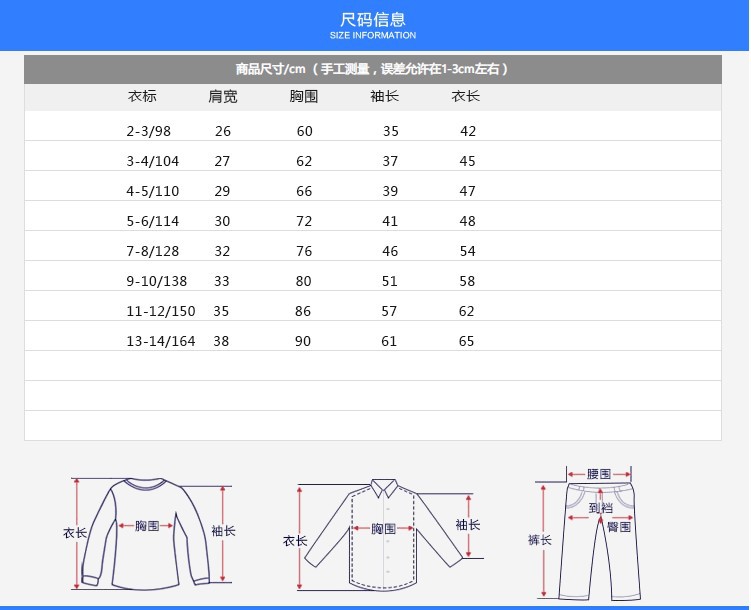Click length value 54 in 7-8/128 row
751x610 pixels.
(467, 251)
